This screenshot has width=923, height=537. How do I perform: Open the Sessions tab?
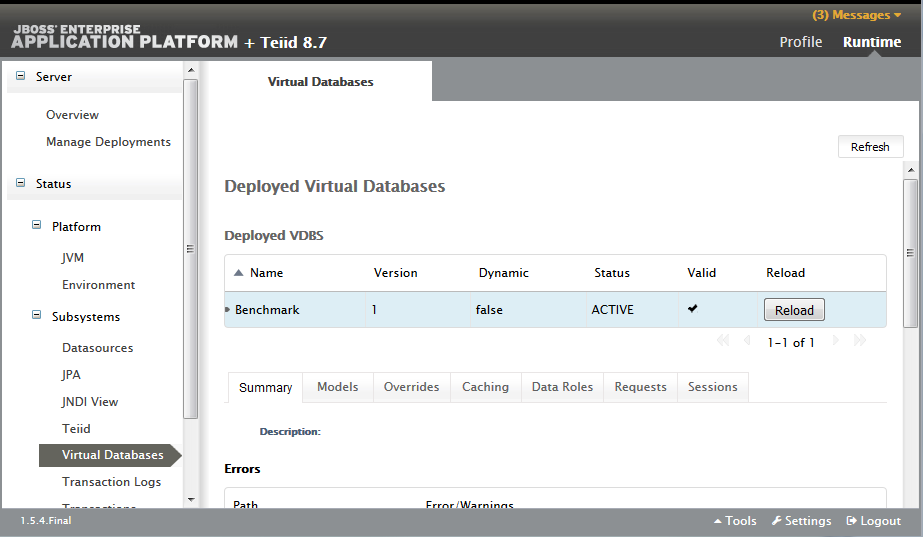[713, 387]
